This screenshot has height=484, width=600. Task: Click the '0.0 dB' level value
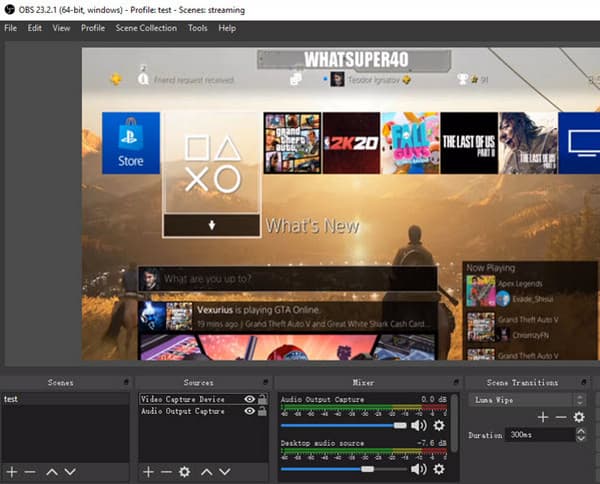coord(434,399)
